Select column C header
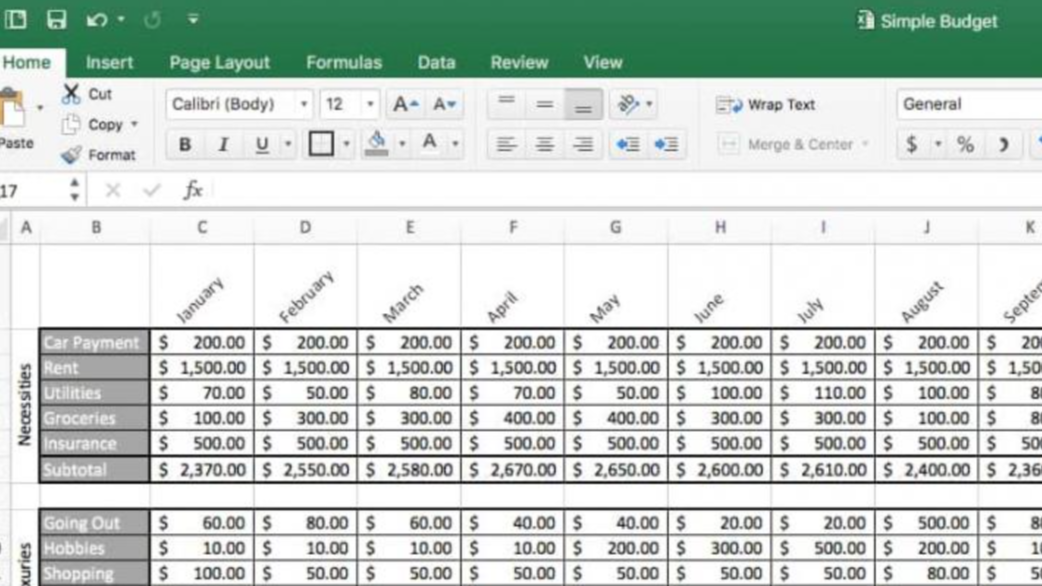Image resolution: width=1042 pixels, height=586 pixels. point(202,227)
